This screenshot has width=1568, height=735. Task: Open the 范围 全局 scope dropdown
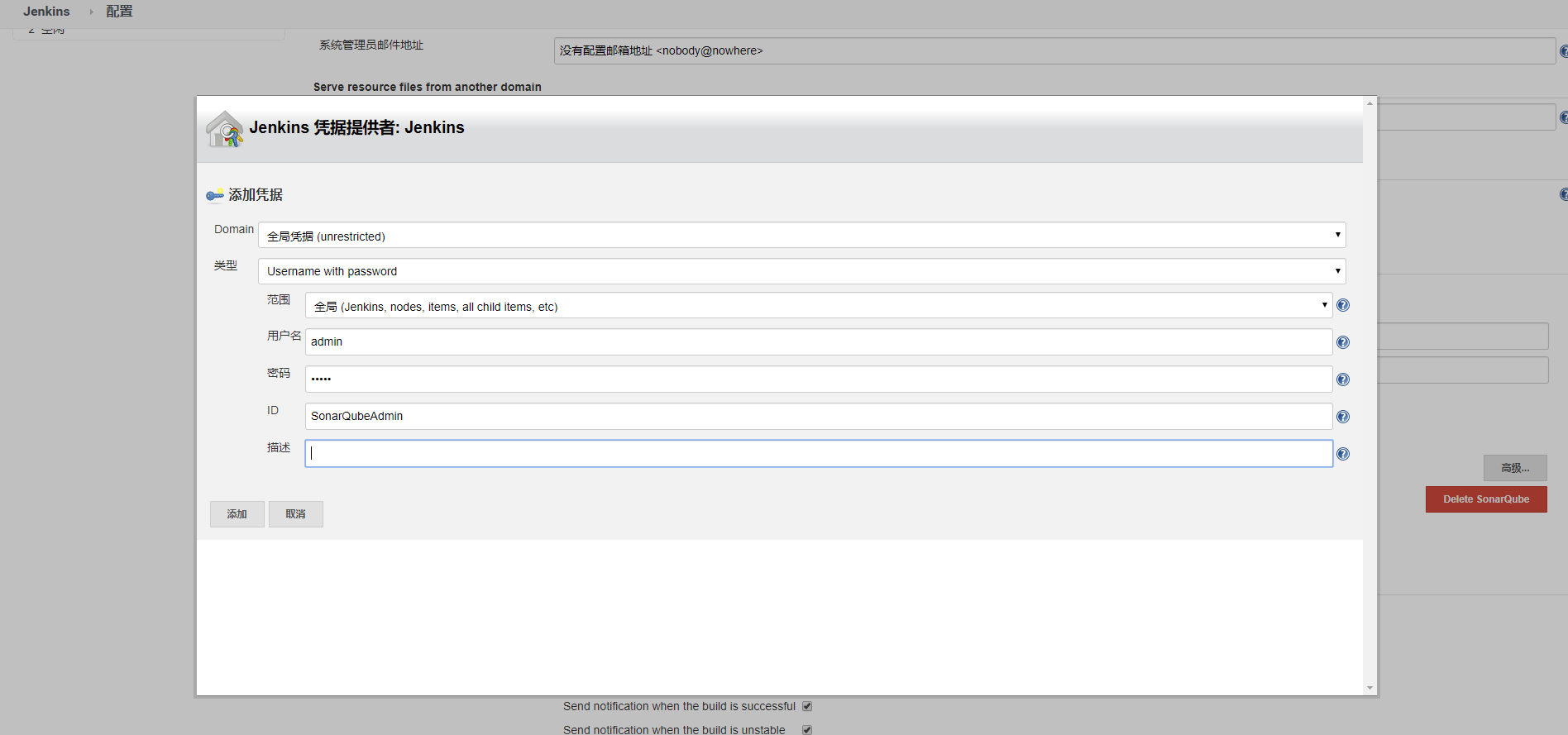[819, 306]
